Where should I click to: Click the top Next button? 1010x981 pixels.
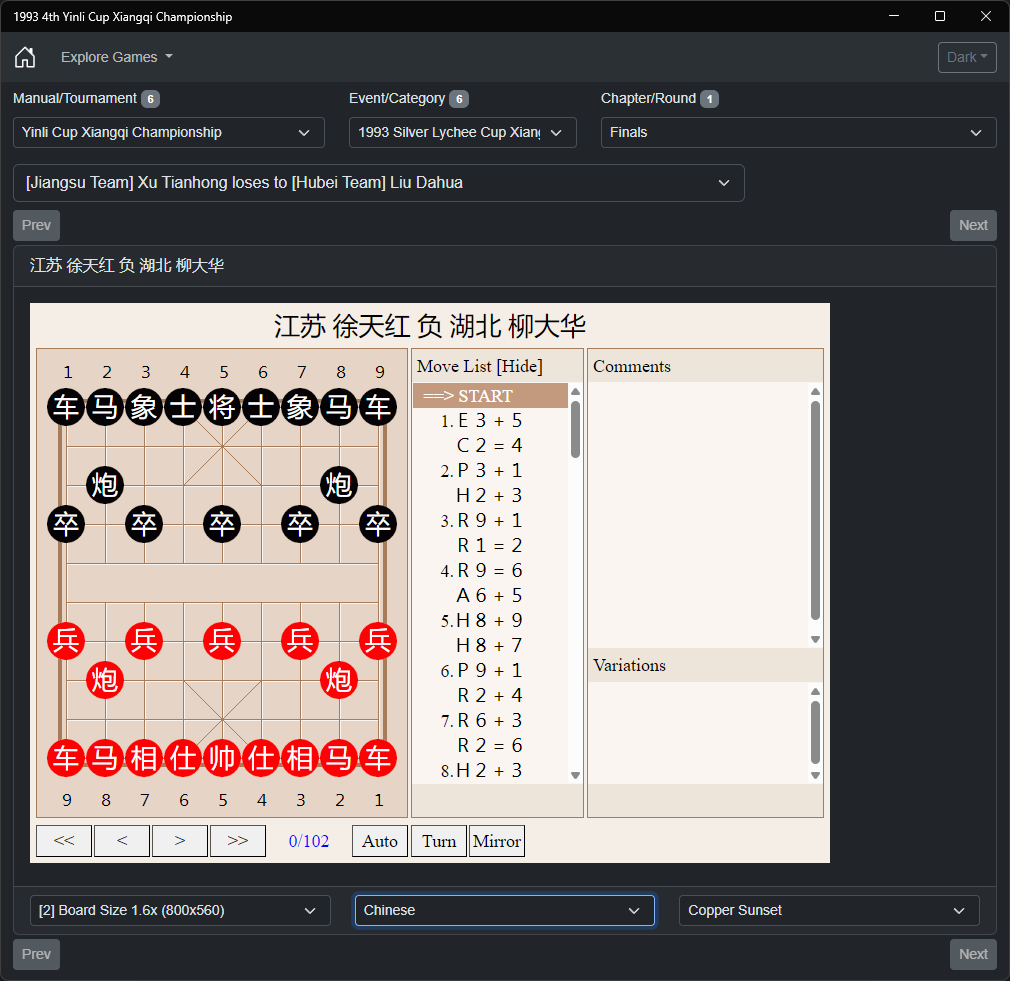pyautogui.click(x=973, y=225)
